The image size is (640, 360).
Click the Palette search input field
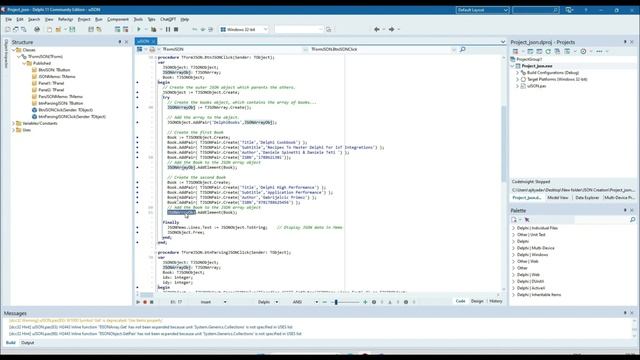pyautogui.click(x=601, y=220)
